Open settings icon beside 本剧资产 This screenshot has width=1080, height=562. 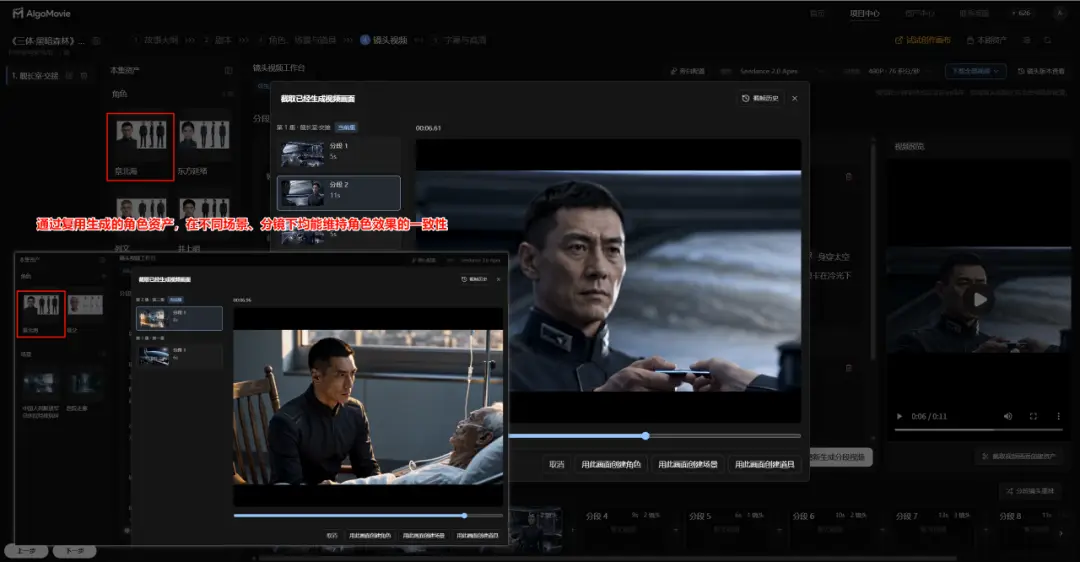(1027, 40)
